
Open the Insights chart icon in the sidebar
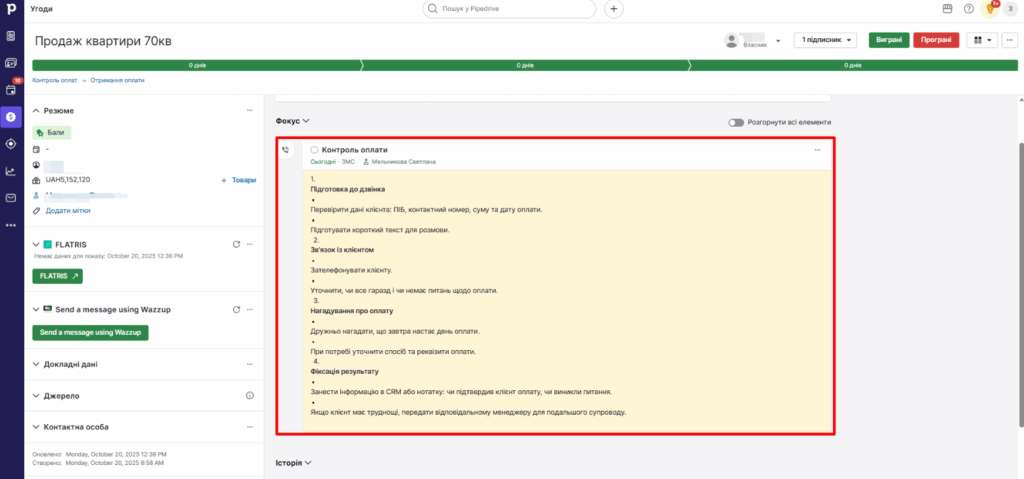10,171
